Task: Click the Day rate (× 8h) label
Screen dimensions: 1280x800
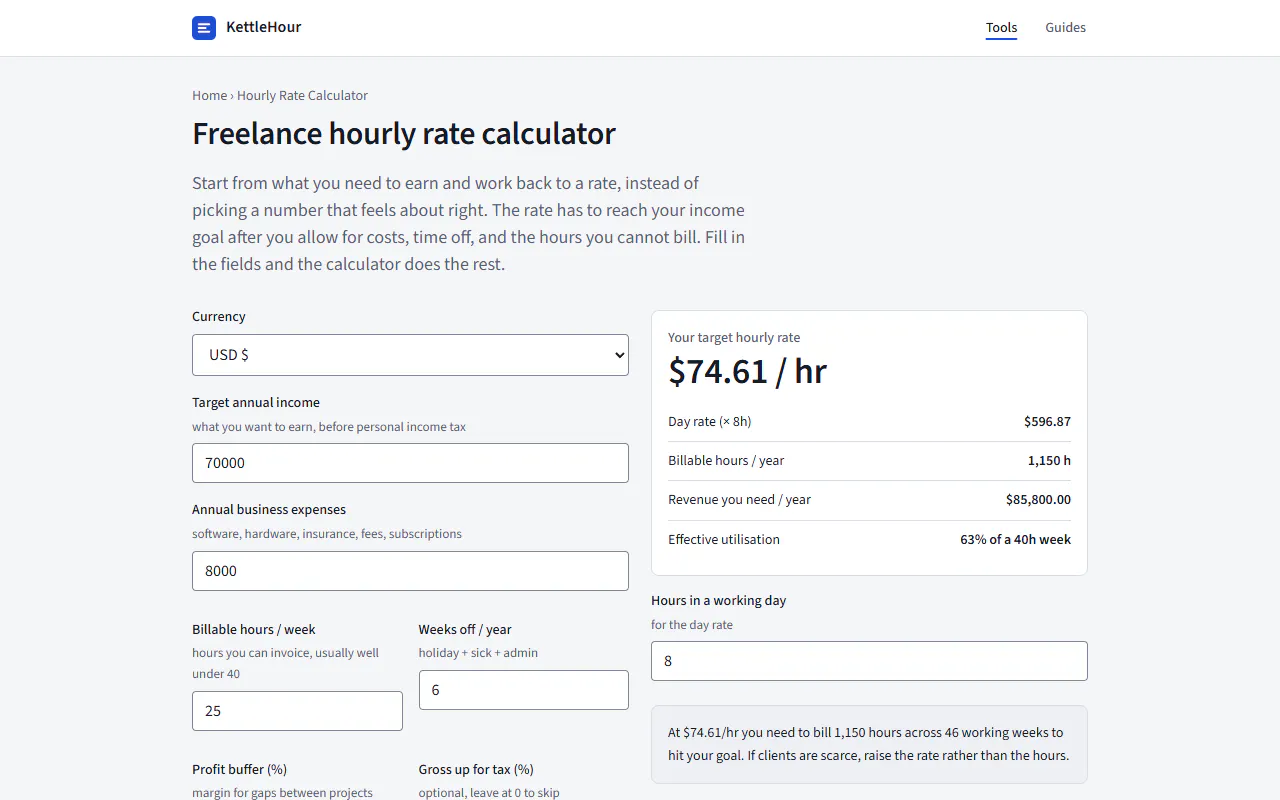Action: point(709,422)
